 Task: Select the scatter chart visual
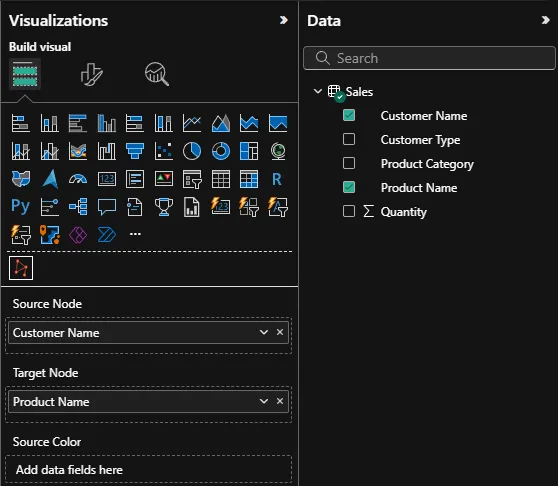tap(163, 151)
